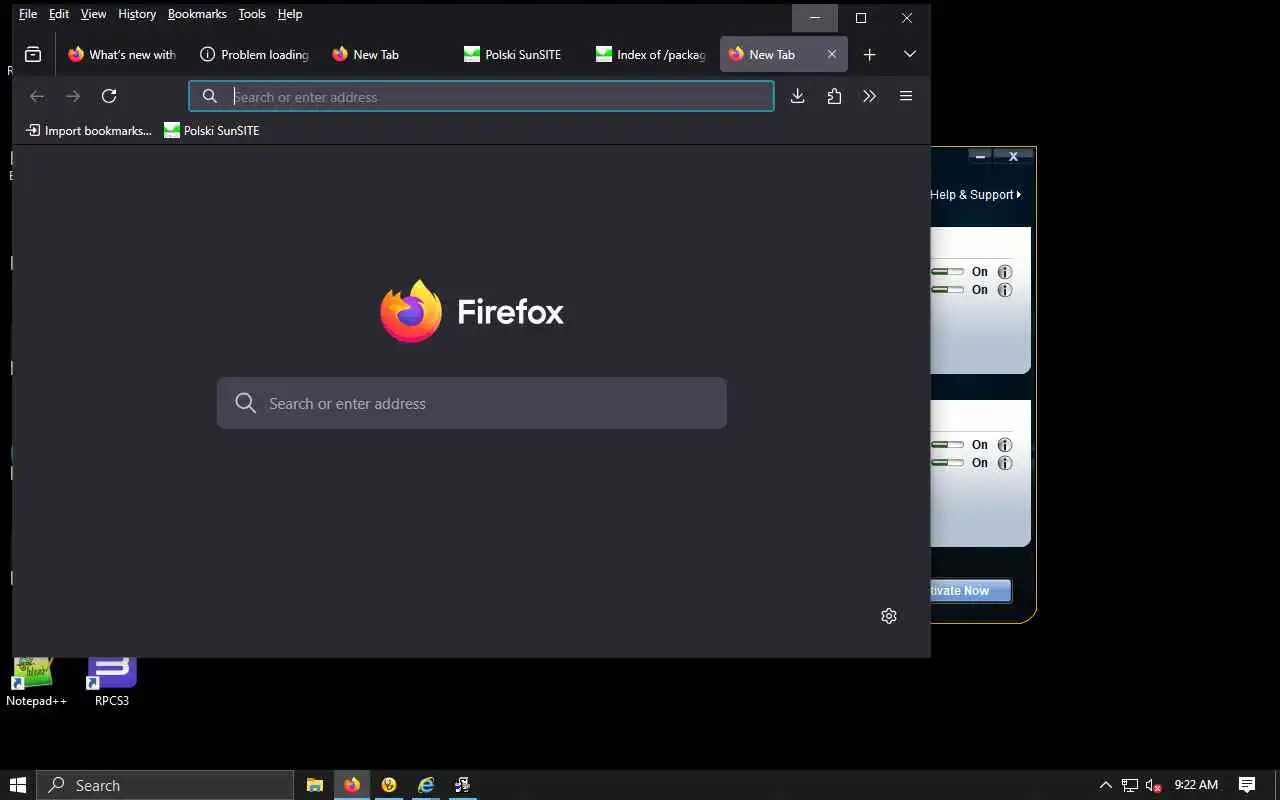Focus the address bar field

point(481,96)
